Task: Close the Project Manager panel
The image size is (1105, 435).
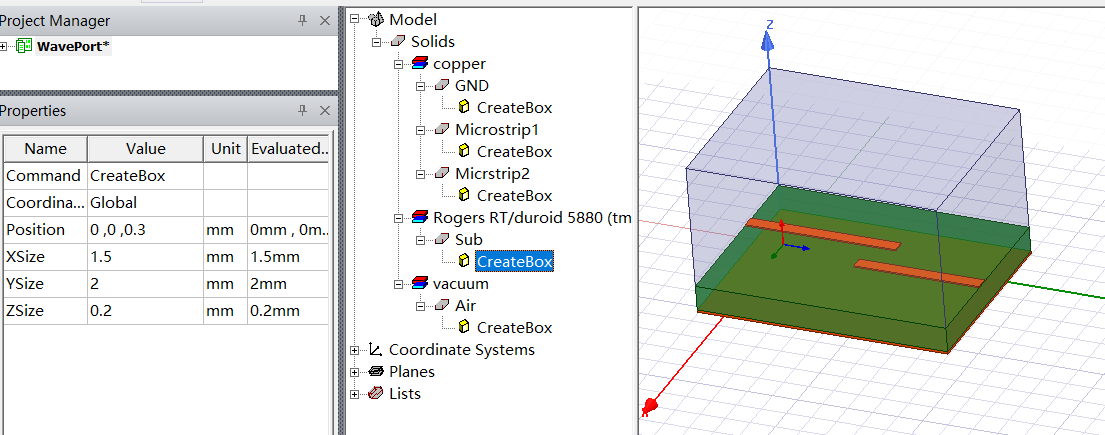Action: pos(325,20)
